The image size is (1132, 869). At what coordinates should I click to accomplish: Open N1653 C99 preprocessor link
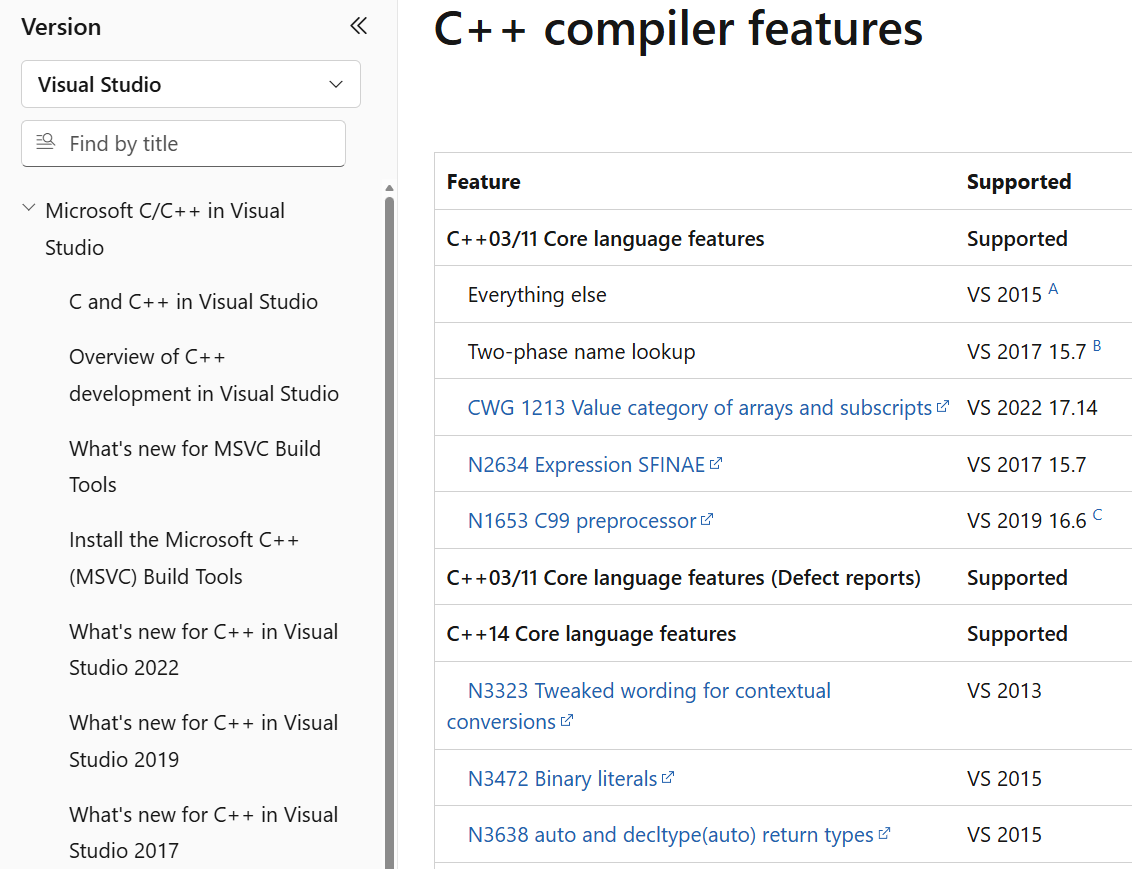pos(582,521)
